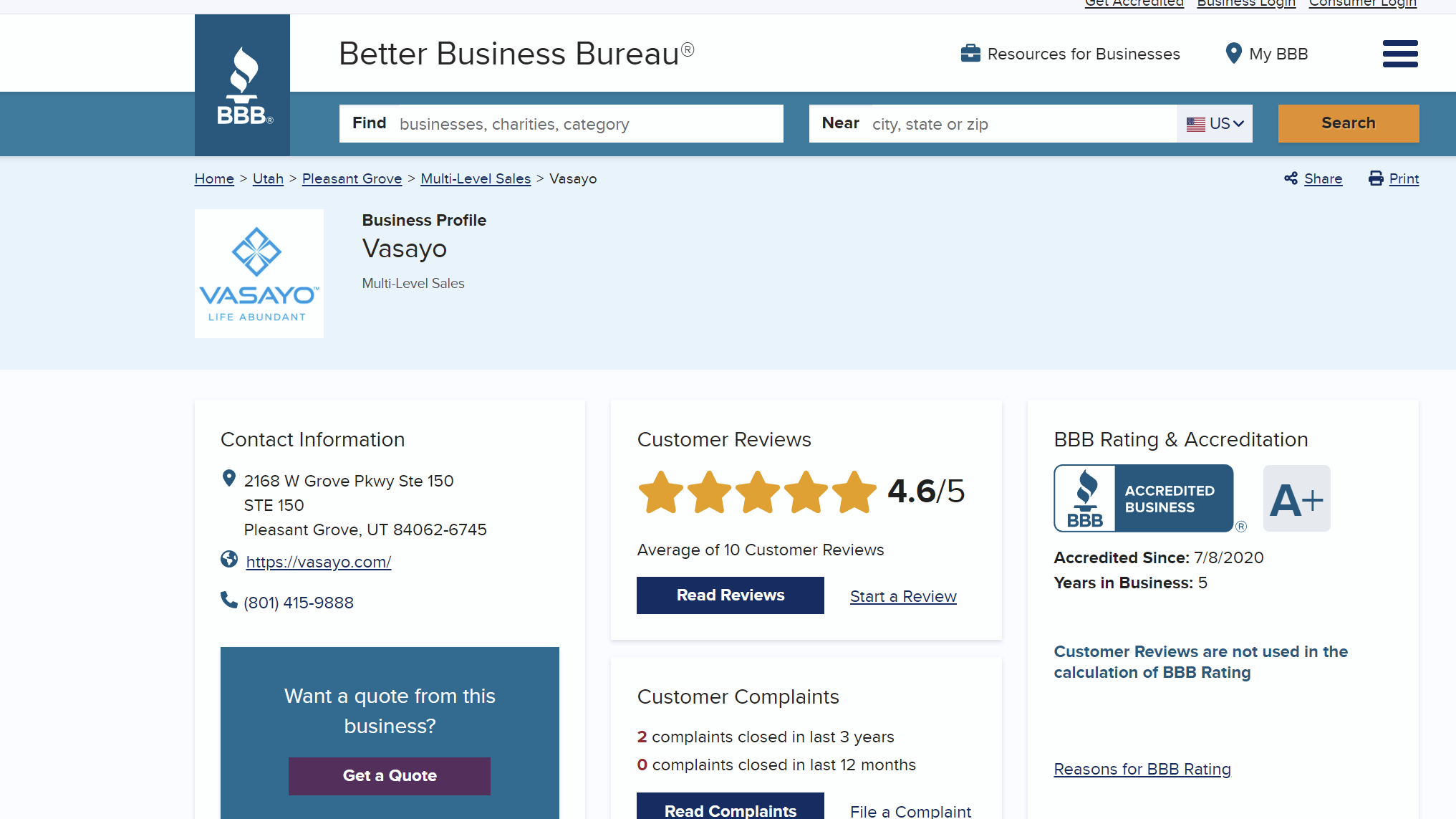Go to Home breadcrumb
The image size is (1456, 819).
(x=214, y=178)
